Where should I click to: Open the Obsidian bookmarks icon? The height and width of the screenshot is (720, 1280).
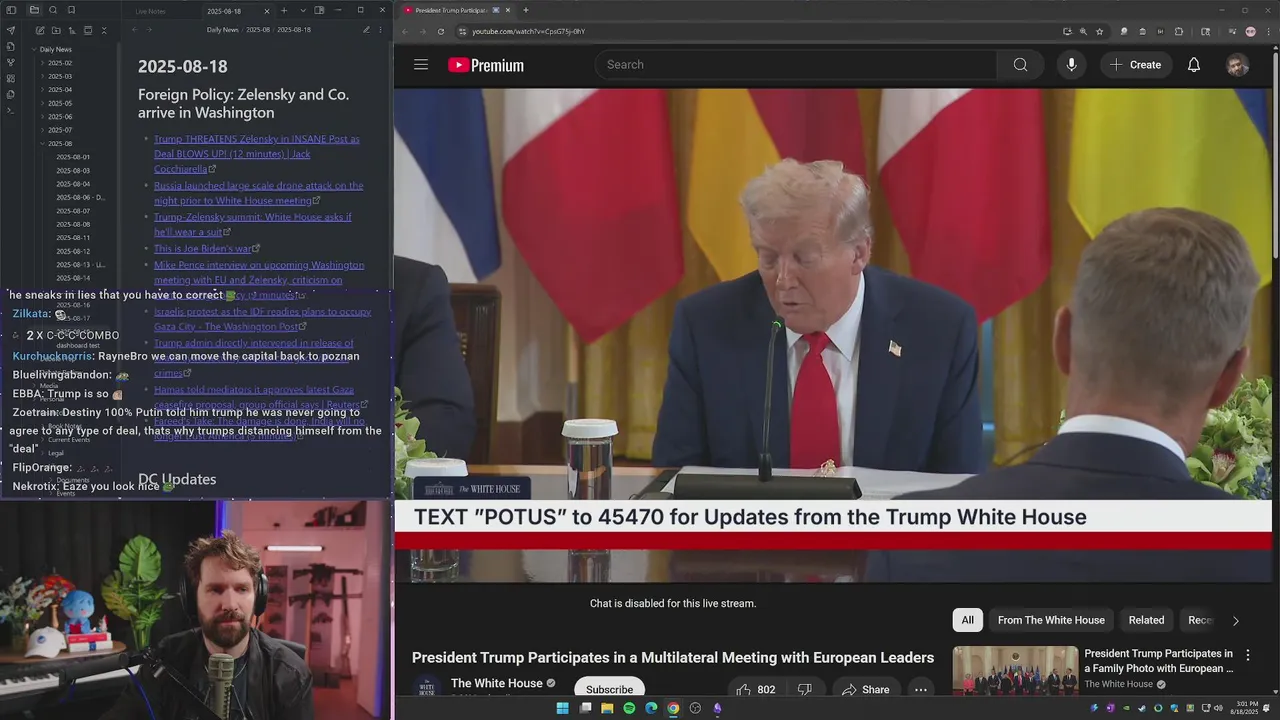pos(71,10)
